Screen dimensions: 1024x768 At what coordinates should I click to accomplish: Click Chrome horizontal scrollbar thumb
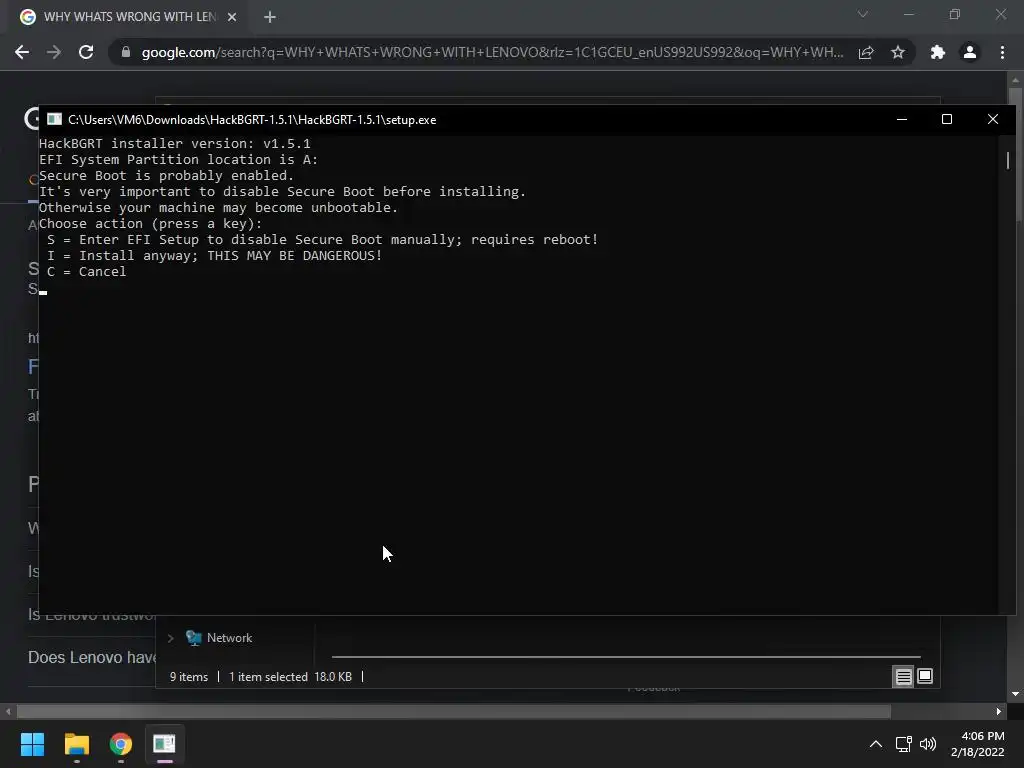pos(453,711)
